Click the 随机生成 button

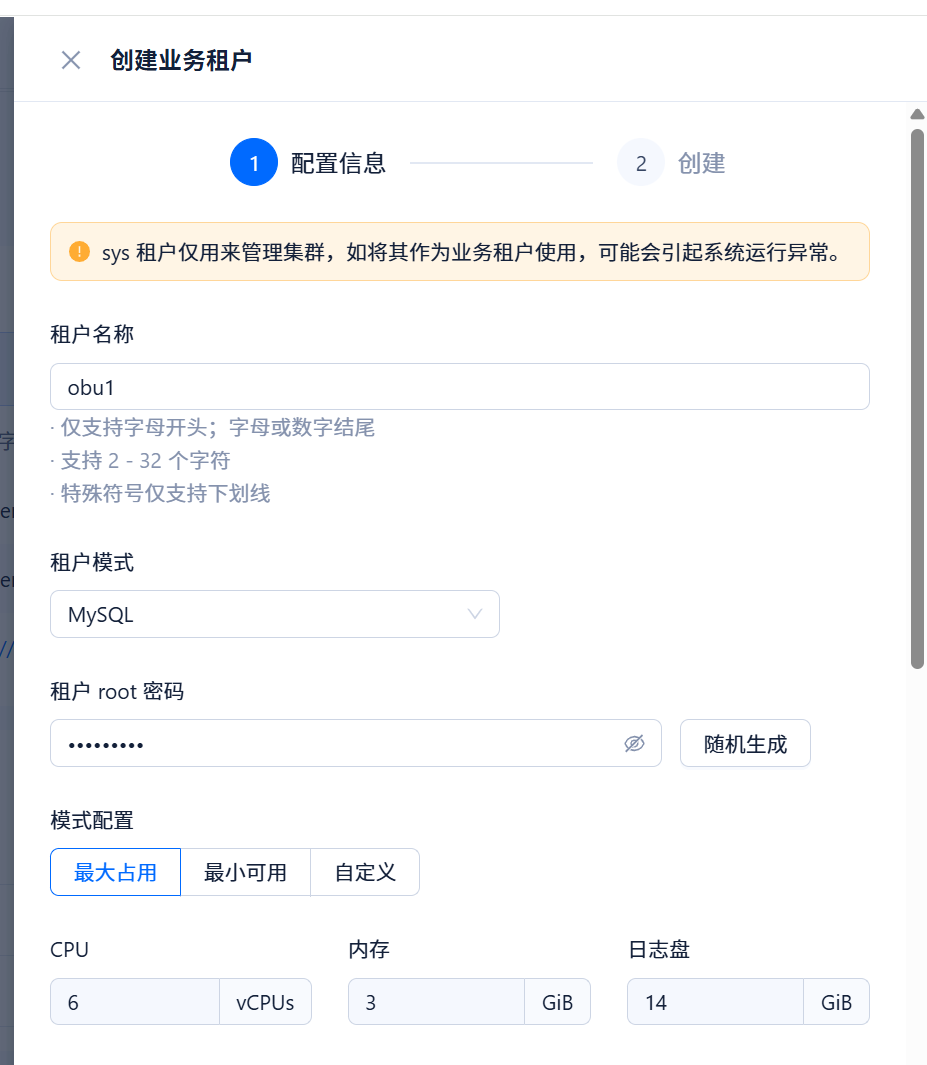click(745, 743)
